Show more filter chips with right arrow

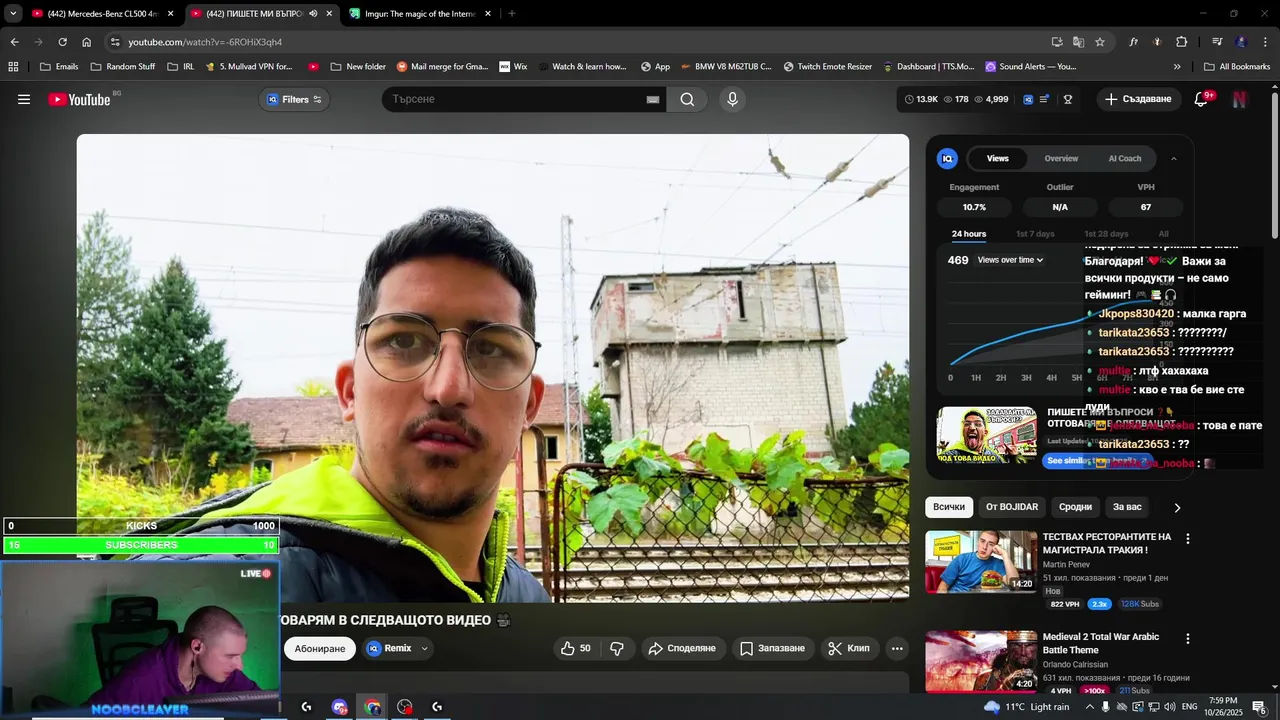[x=1177, y=507]
